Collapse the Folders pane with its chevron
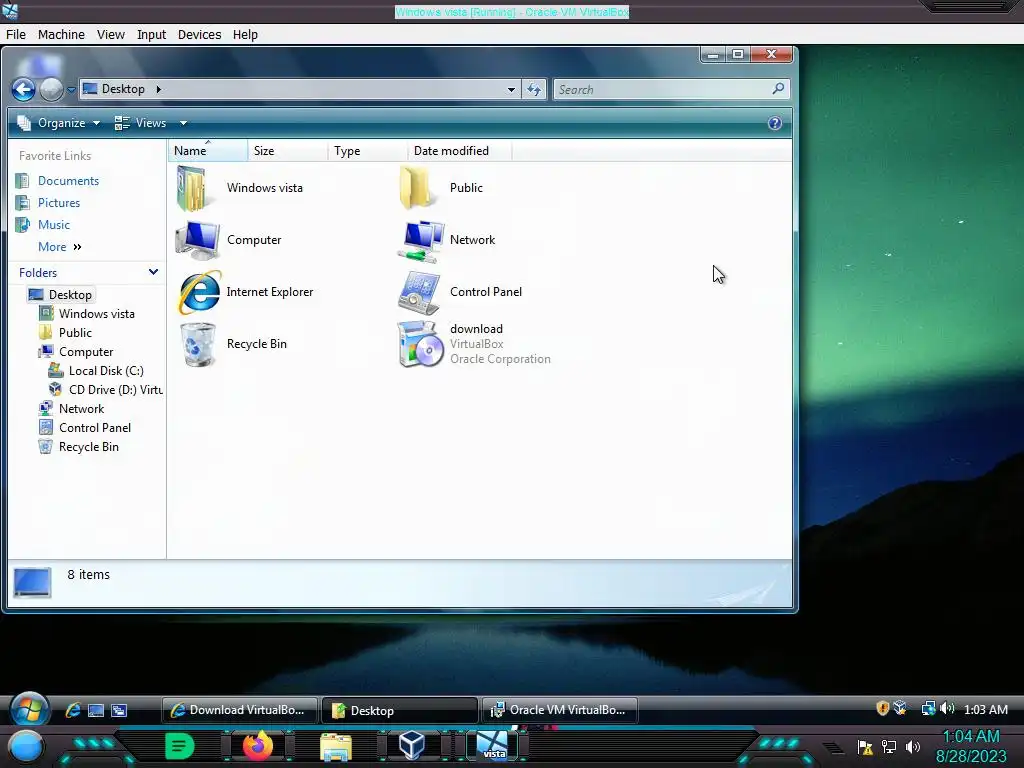 coord(153,272)
